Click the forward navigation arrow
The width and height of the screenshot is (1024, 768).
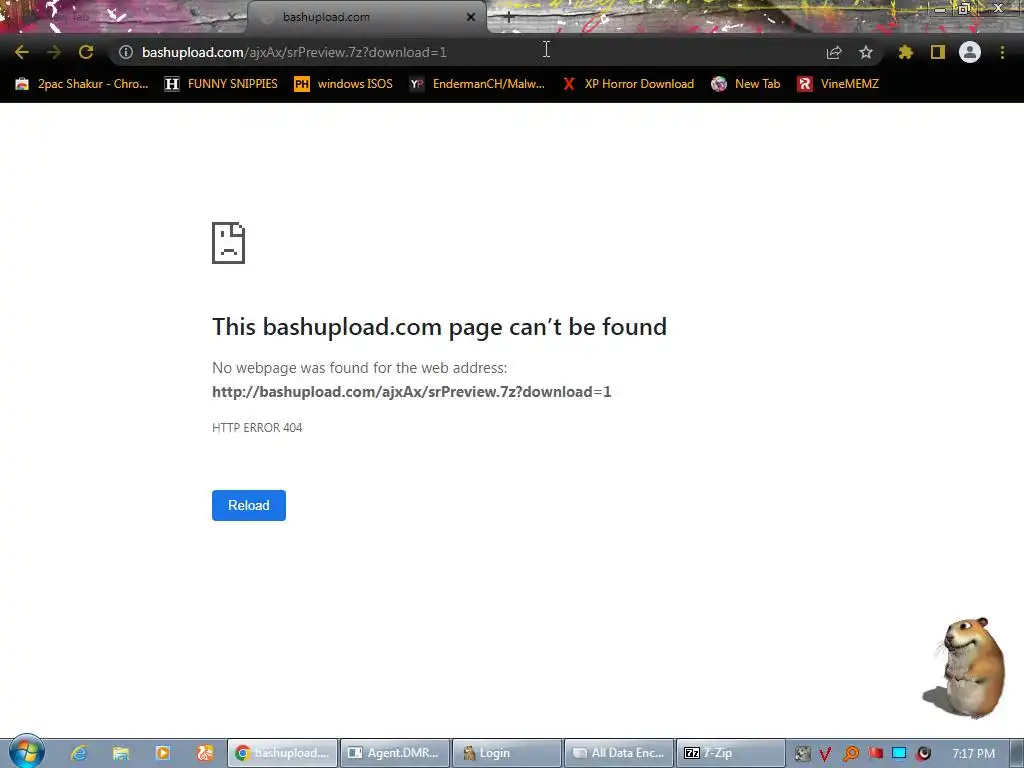[x=54, y=52]
